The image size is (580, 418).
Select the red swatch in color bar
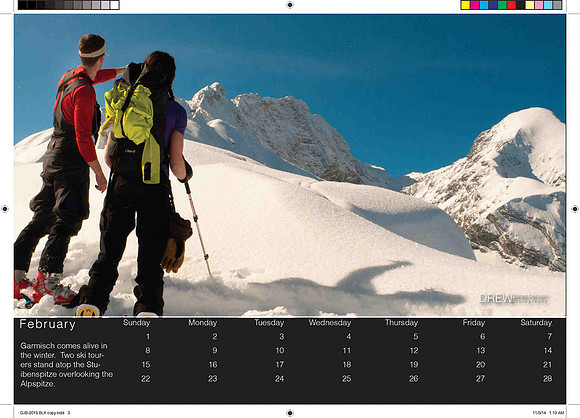pos(511,5)
